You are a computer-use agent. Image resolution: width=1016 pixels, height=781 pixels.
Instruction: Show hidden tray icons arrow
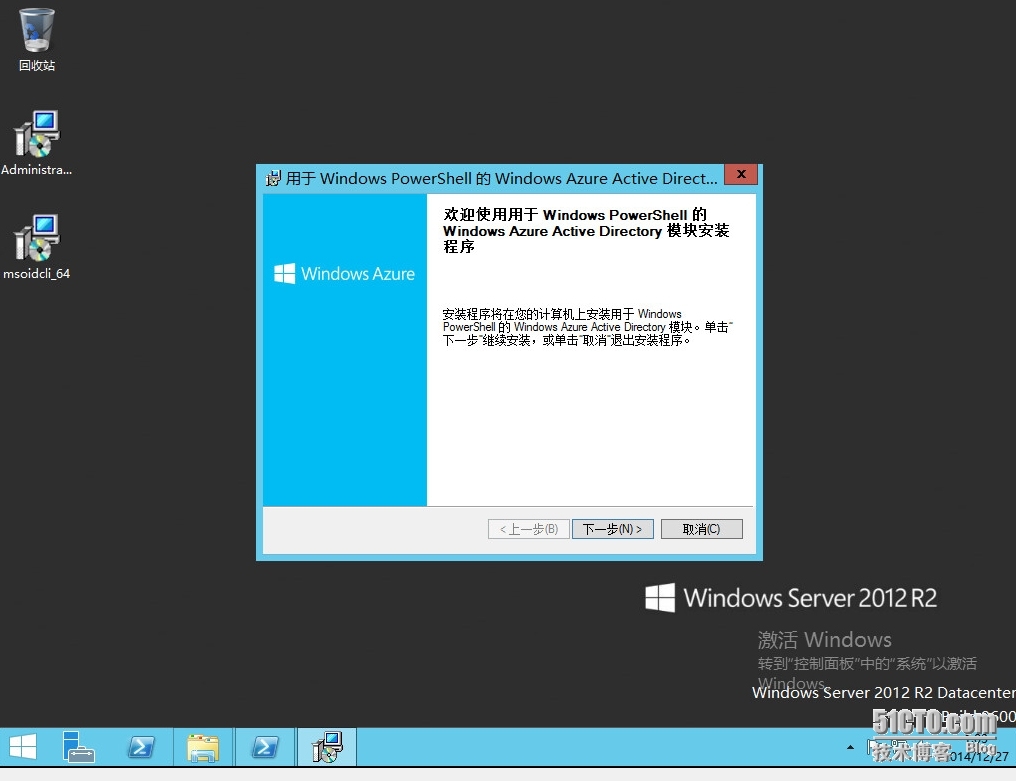[850, 747]
